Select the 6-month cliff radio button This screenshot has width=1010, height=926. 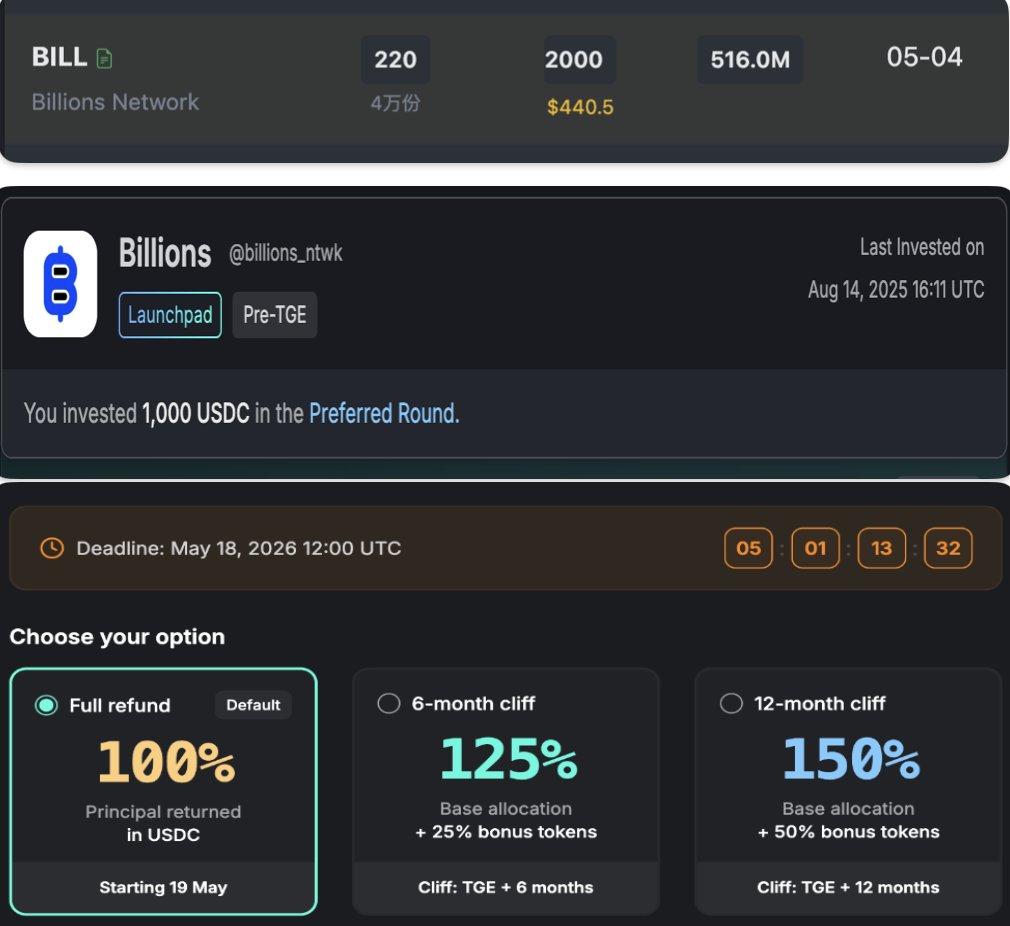pos(388,703)
